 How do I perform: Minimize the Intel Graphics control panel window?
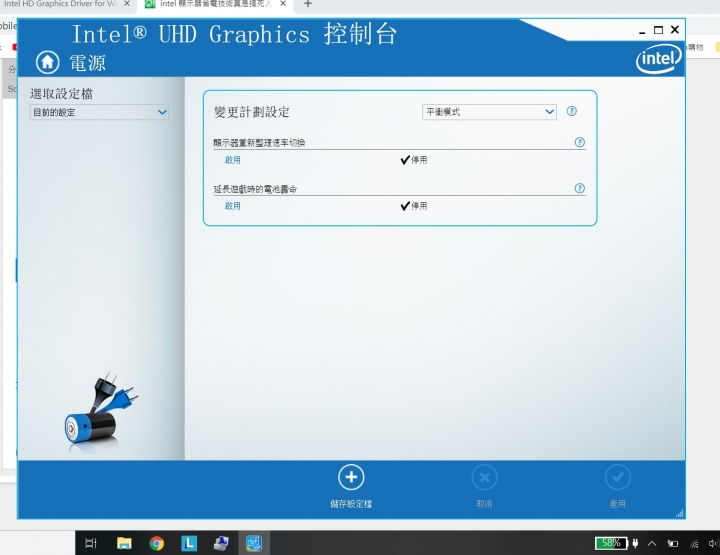(x=642, y=31)
